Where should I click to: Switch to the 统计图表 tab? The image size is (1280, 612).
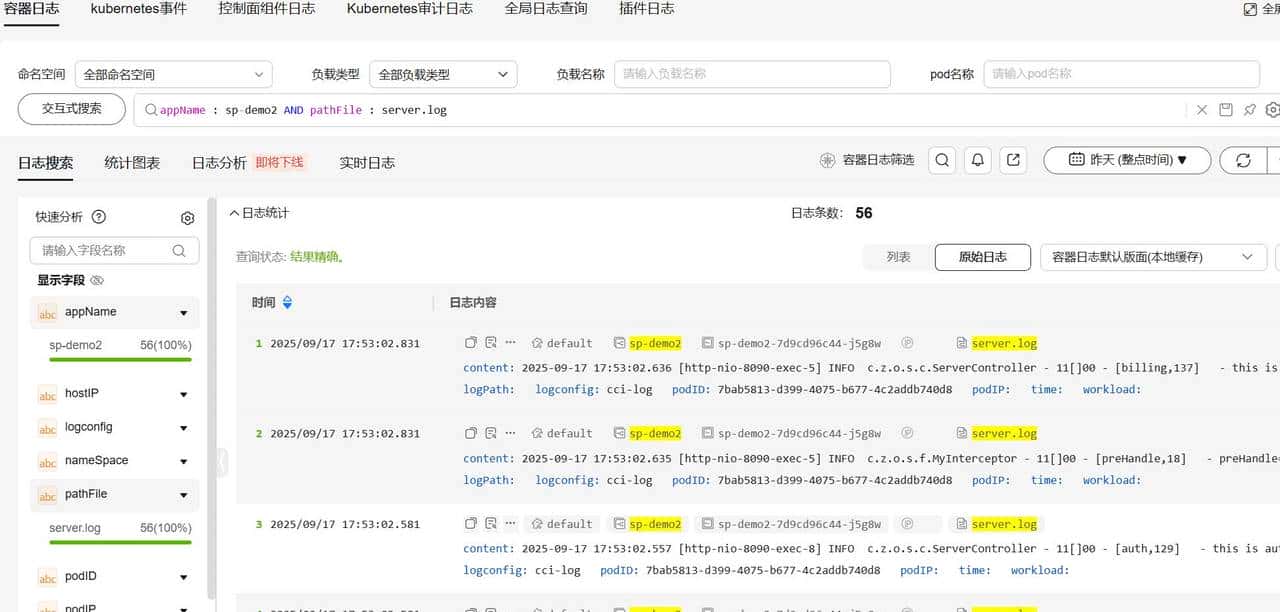[131, 162]
